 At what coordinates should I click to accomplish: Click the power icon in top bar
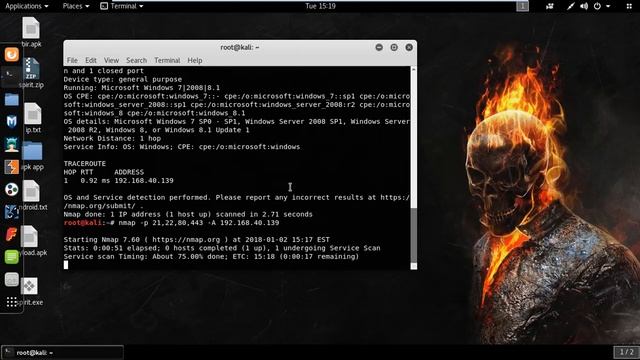597,6
